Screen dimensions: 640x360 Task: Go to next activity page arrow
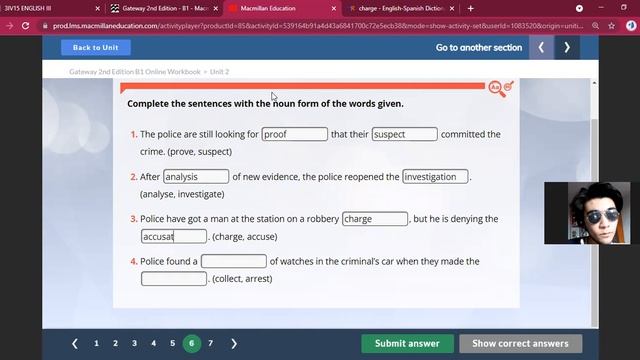pos(234,344)
